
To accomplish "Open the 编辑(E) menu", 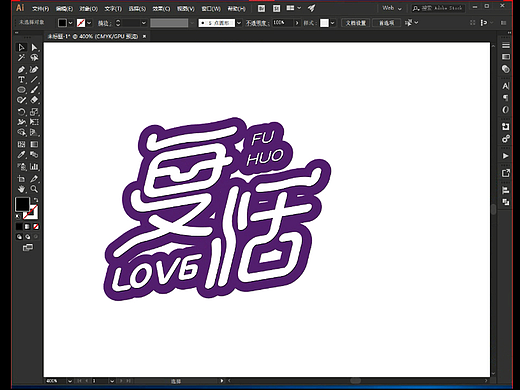I will 64,9.
